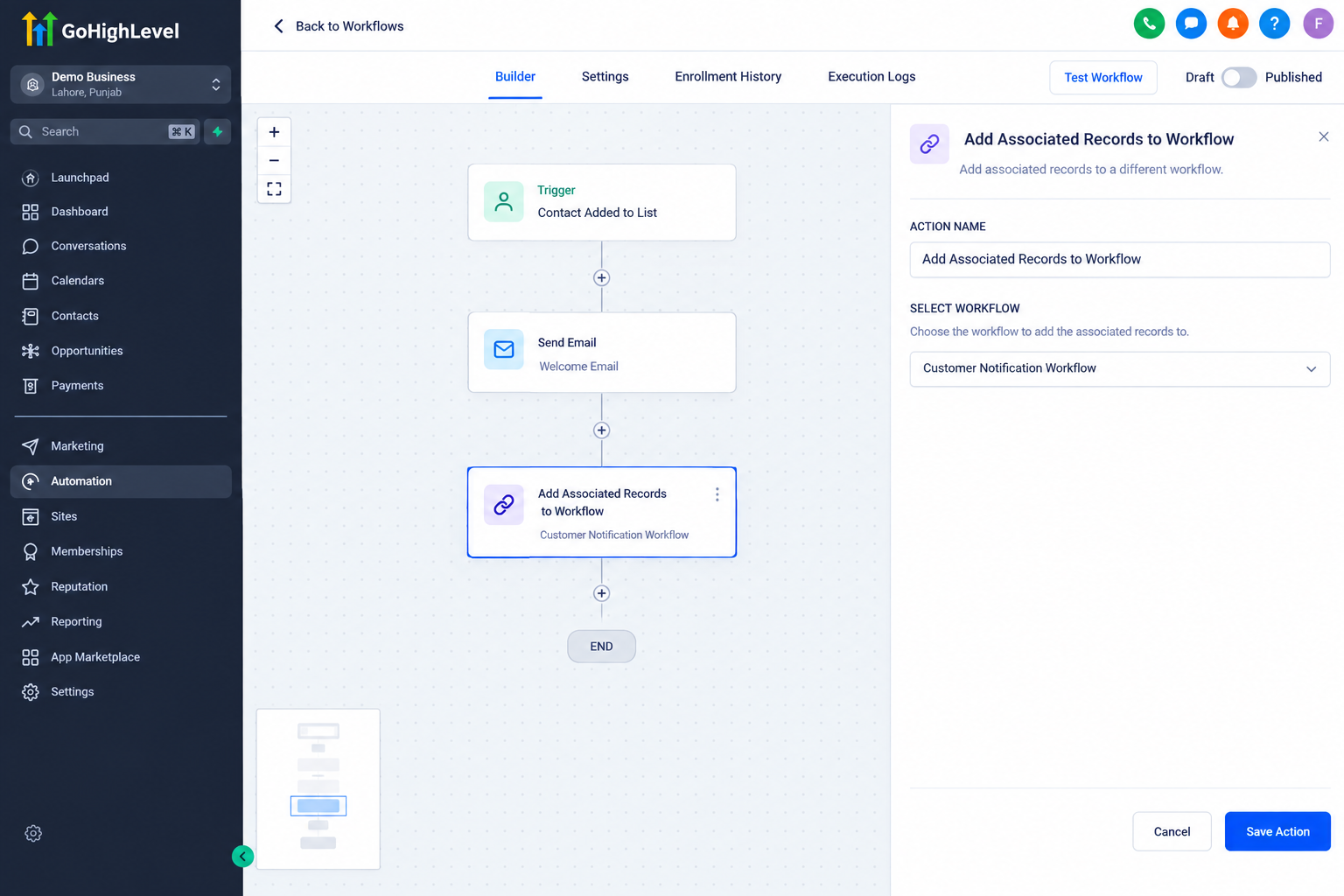Open App Marketplace in the sidebar
Screen dimensions: 1344x896
(121, 657)
